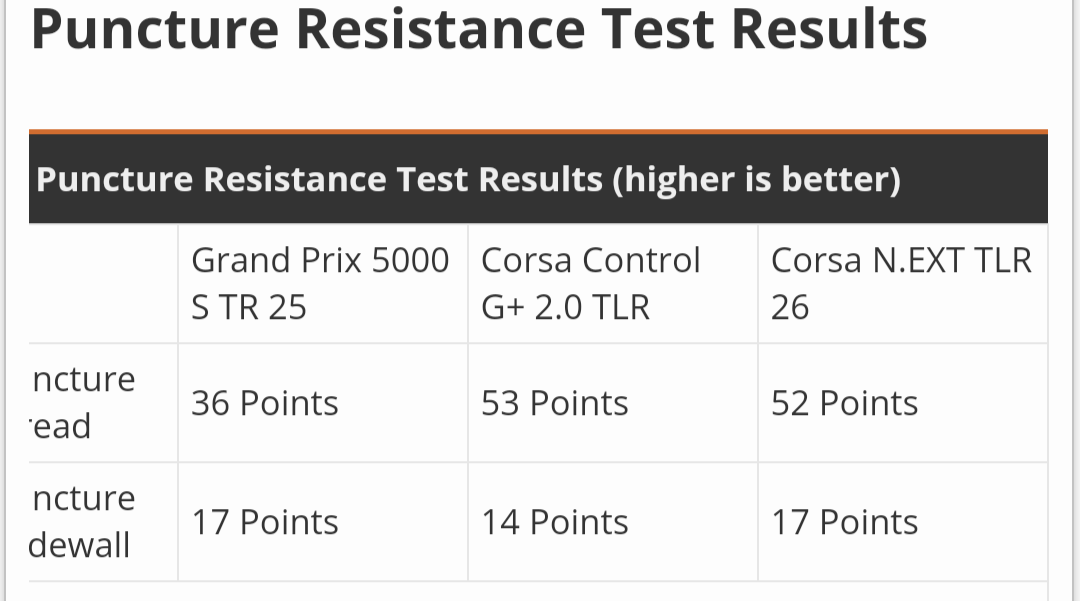
Task: Click the table caption reading "higher is better"
Action: [x=468, y=180]
